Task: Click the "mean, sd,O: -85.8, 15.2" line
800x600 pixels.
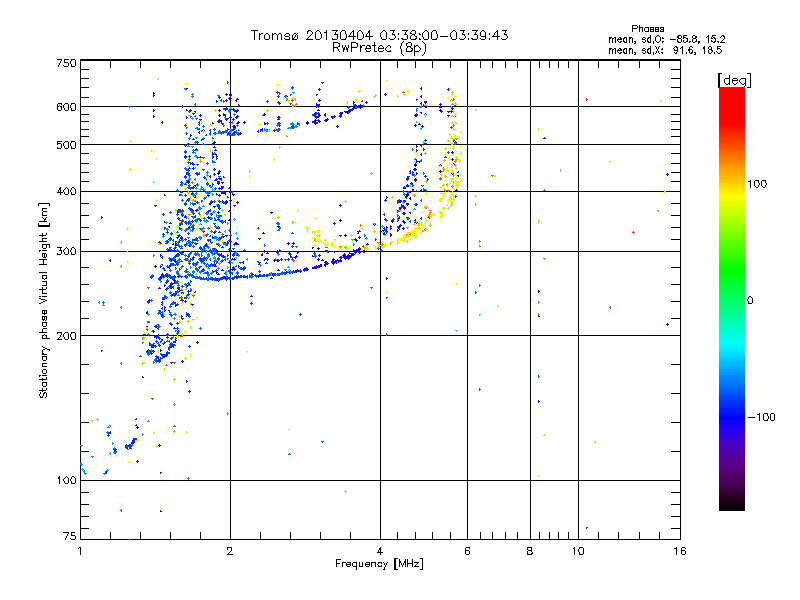Action: coord(666,39)
